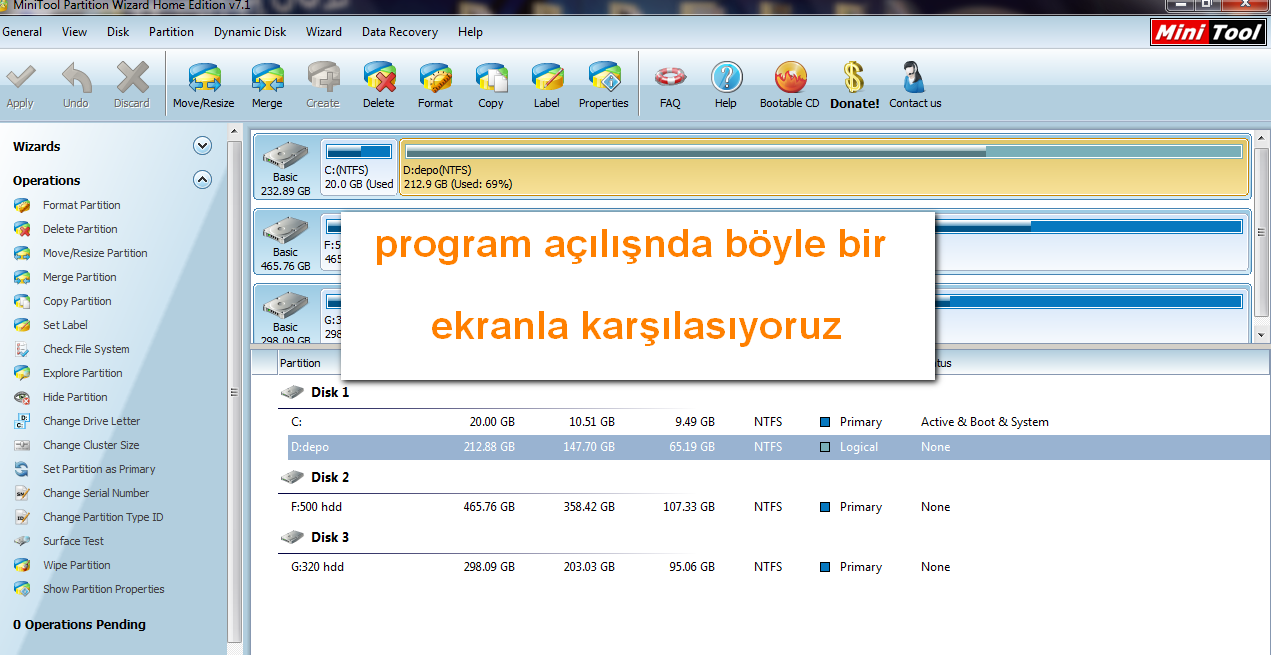Choose Change Drive Letter in the Operations list

[91, 421]
